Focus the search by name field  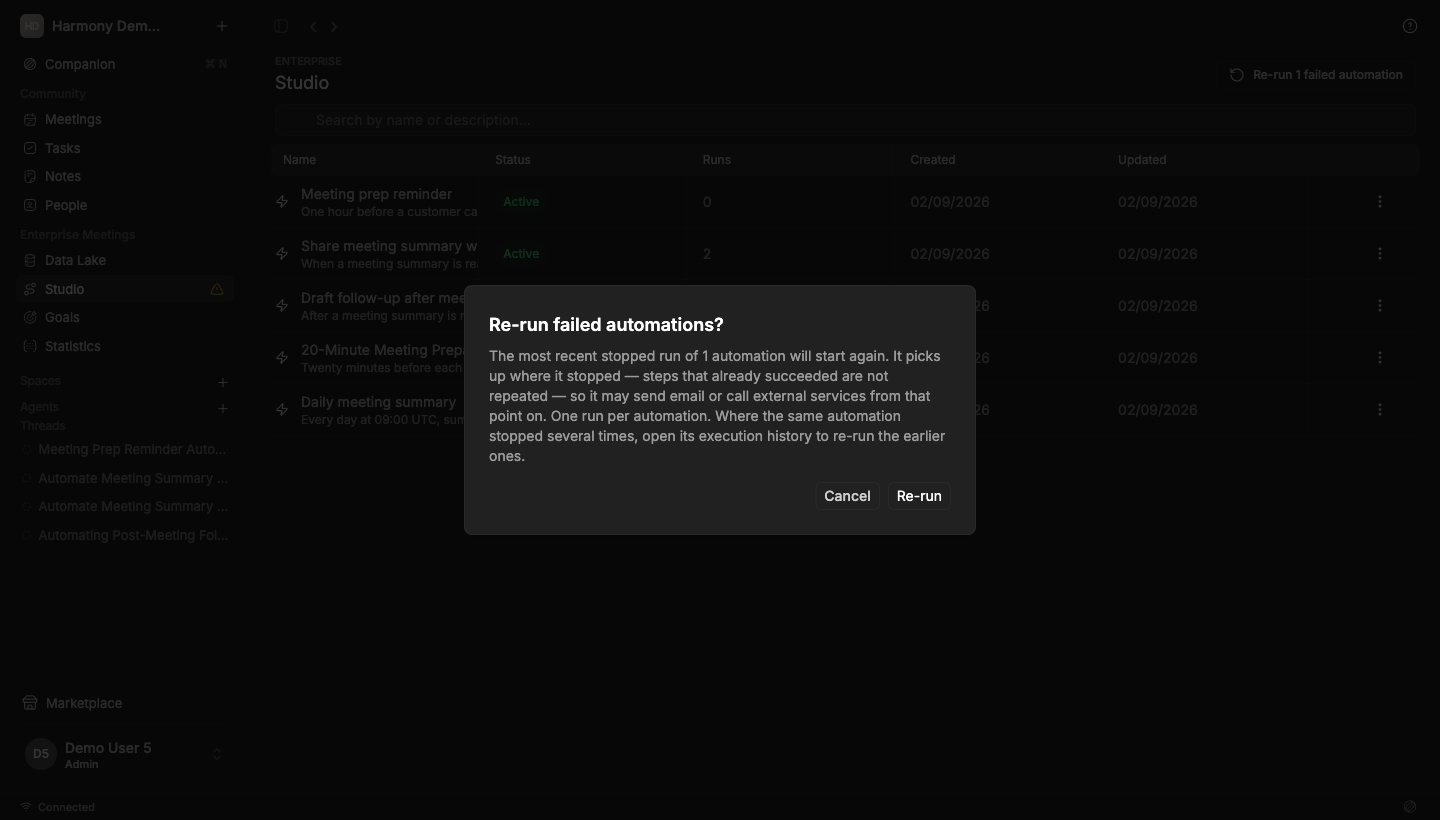click(x=845, y=120)
